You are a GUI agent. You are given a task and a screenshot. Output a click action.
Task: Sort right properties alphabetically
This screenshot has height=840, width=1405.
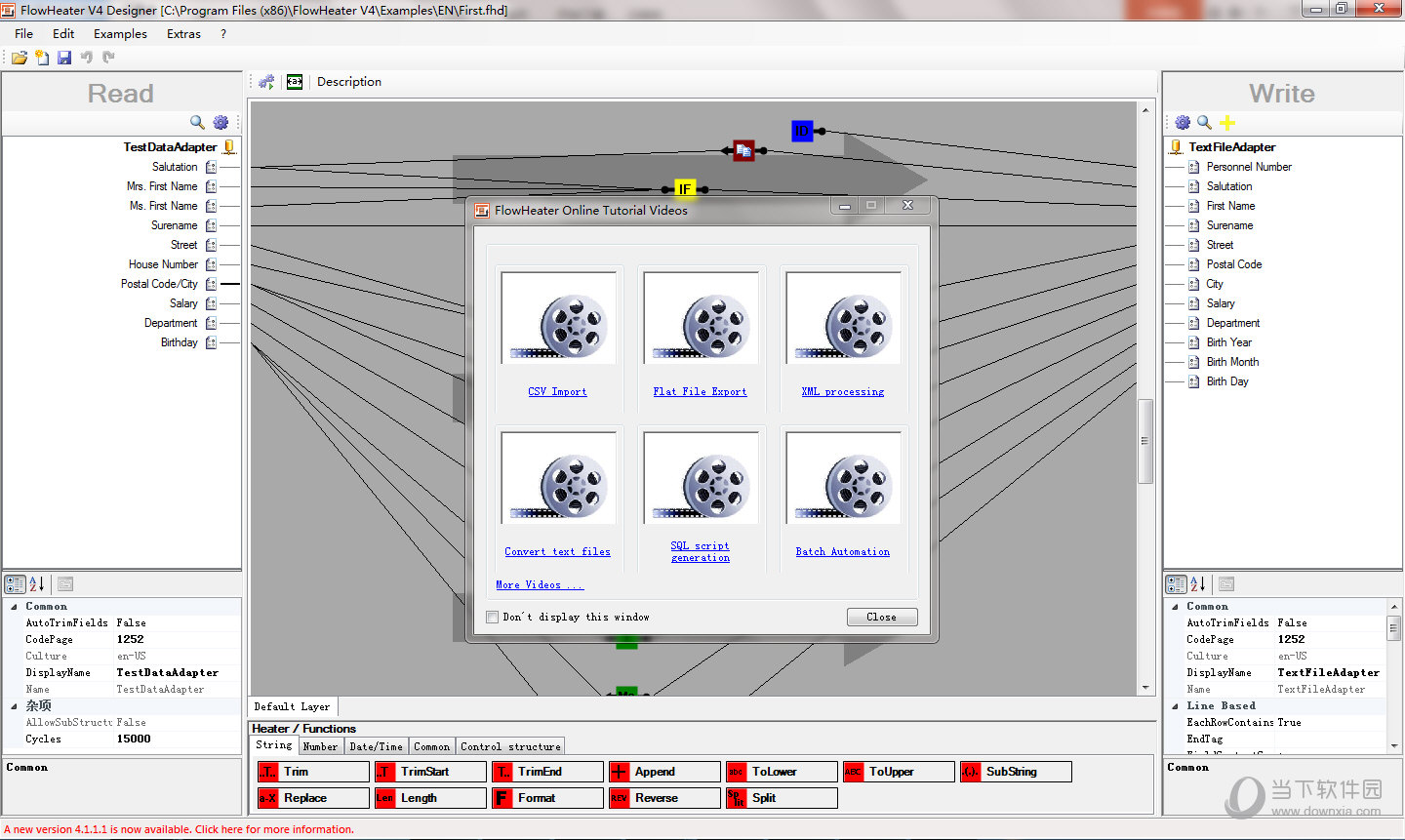click(1198, 584)
